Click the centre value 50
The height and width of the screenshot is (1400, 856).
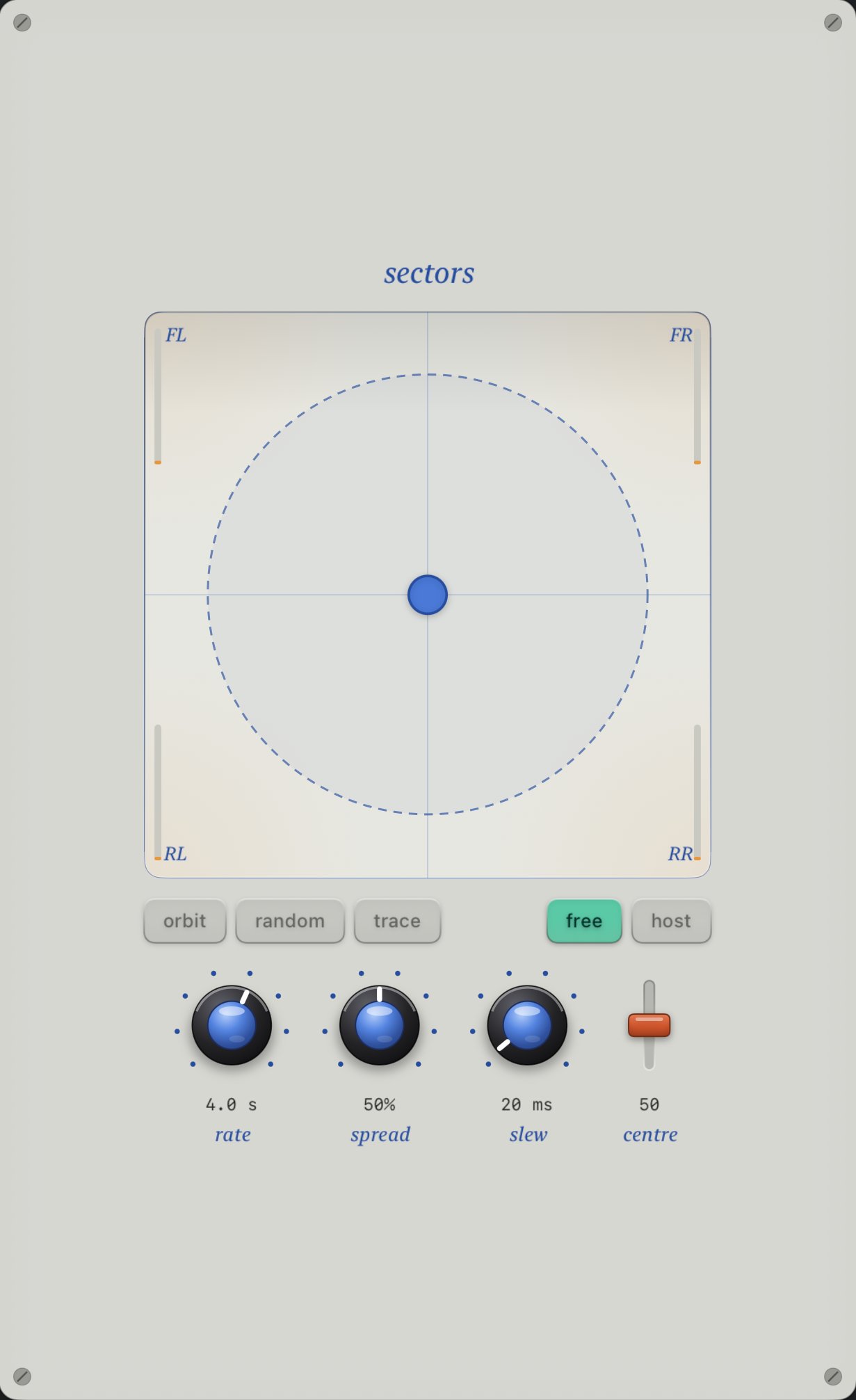pos(649,1104)
